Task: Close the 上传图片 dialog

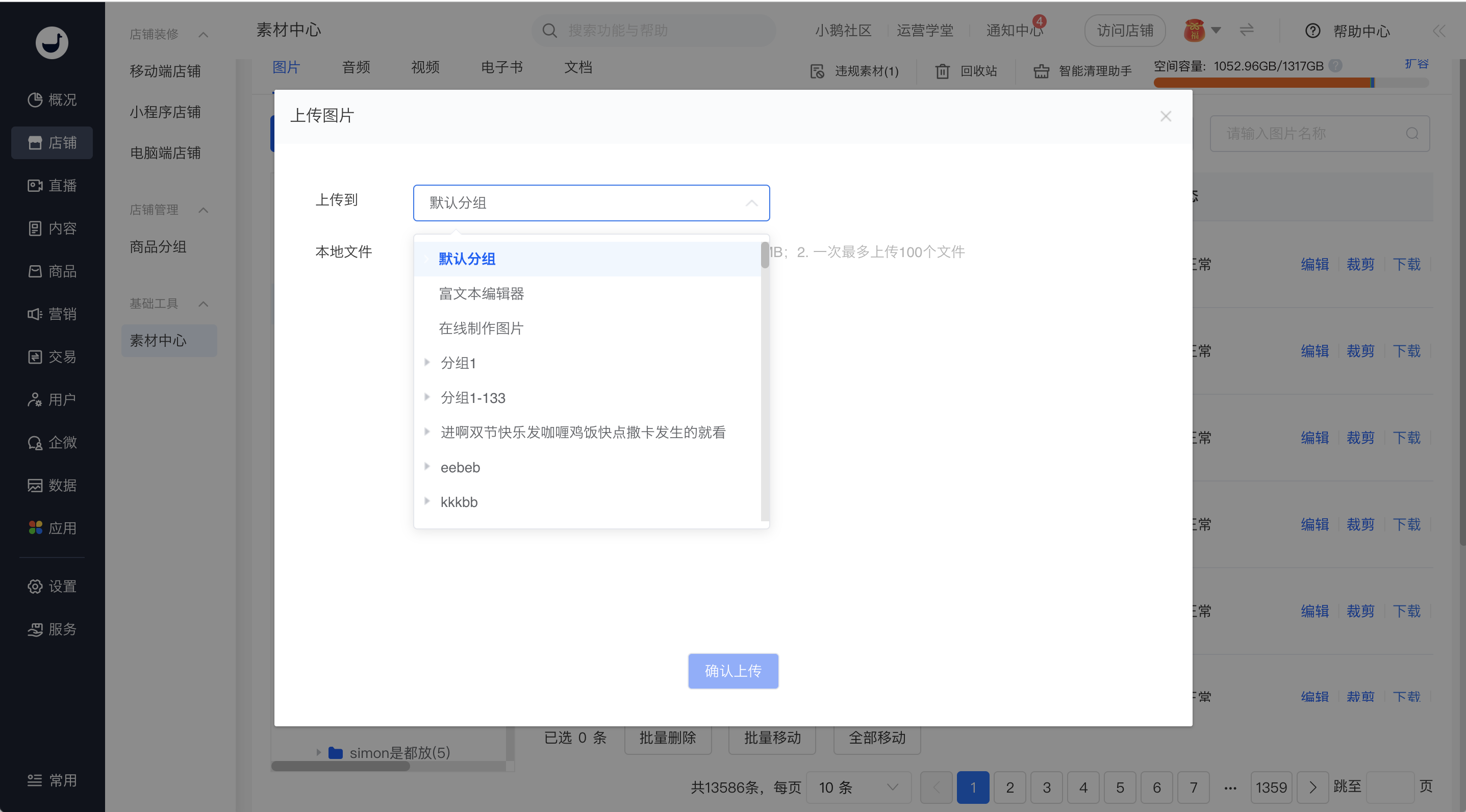Action: 1166,116
